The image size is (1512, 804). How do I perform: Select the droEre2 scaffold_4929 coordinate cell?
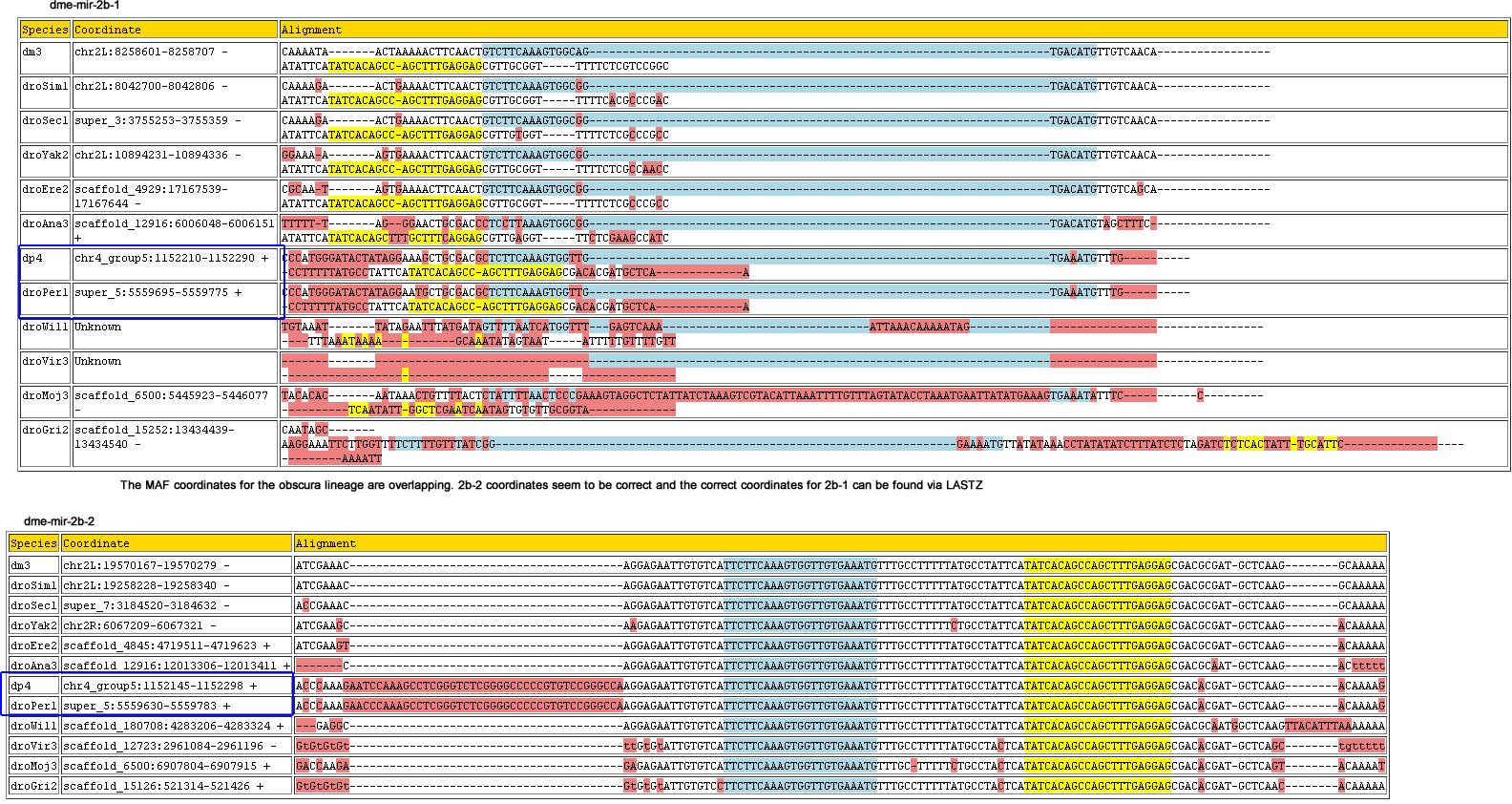point(151,196)
